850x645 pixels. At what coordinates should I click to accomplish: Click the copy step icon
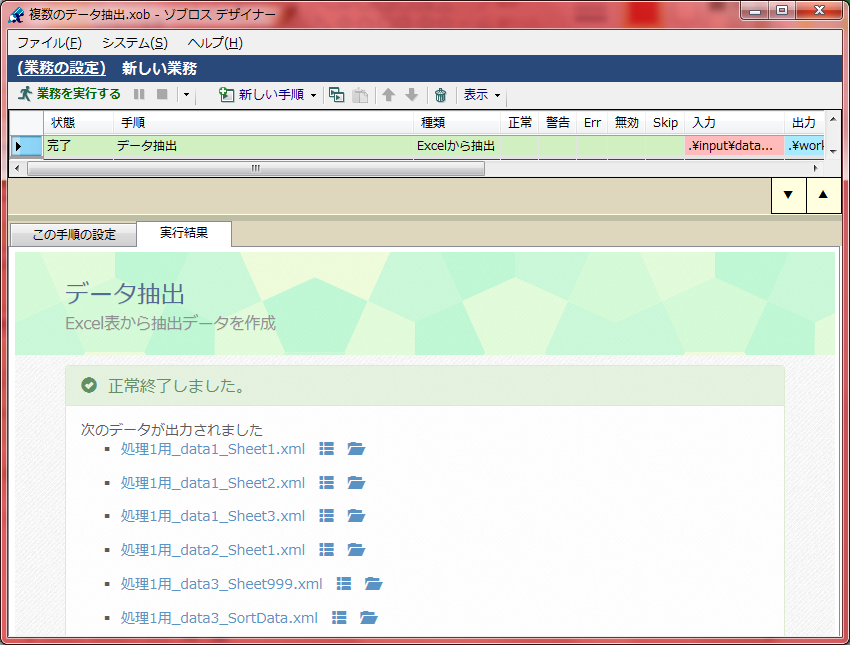[337, 95]
